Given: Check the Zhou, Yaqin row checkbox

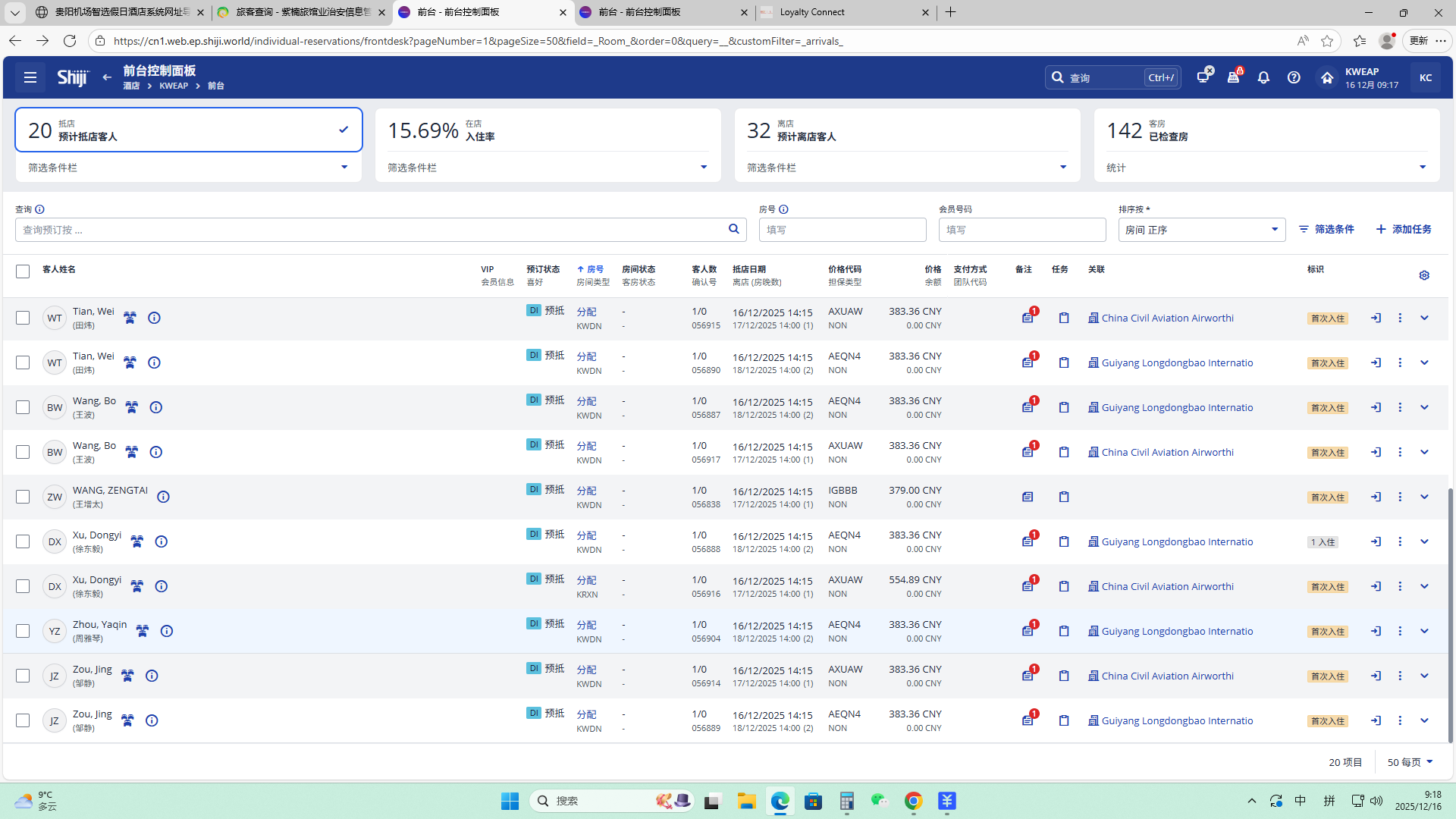Looking at the screenshot, I should point(23,631).
